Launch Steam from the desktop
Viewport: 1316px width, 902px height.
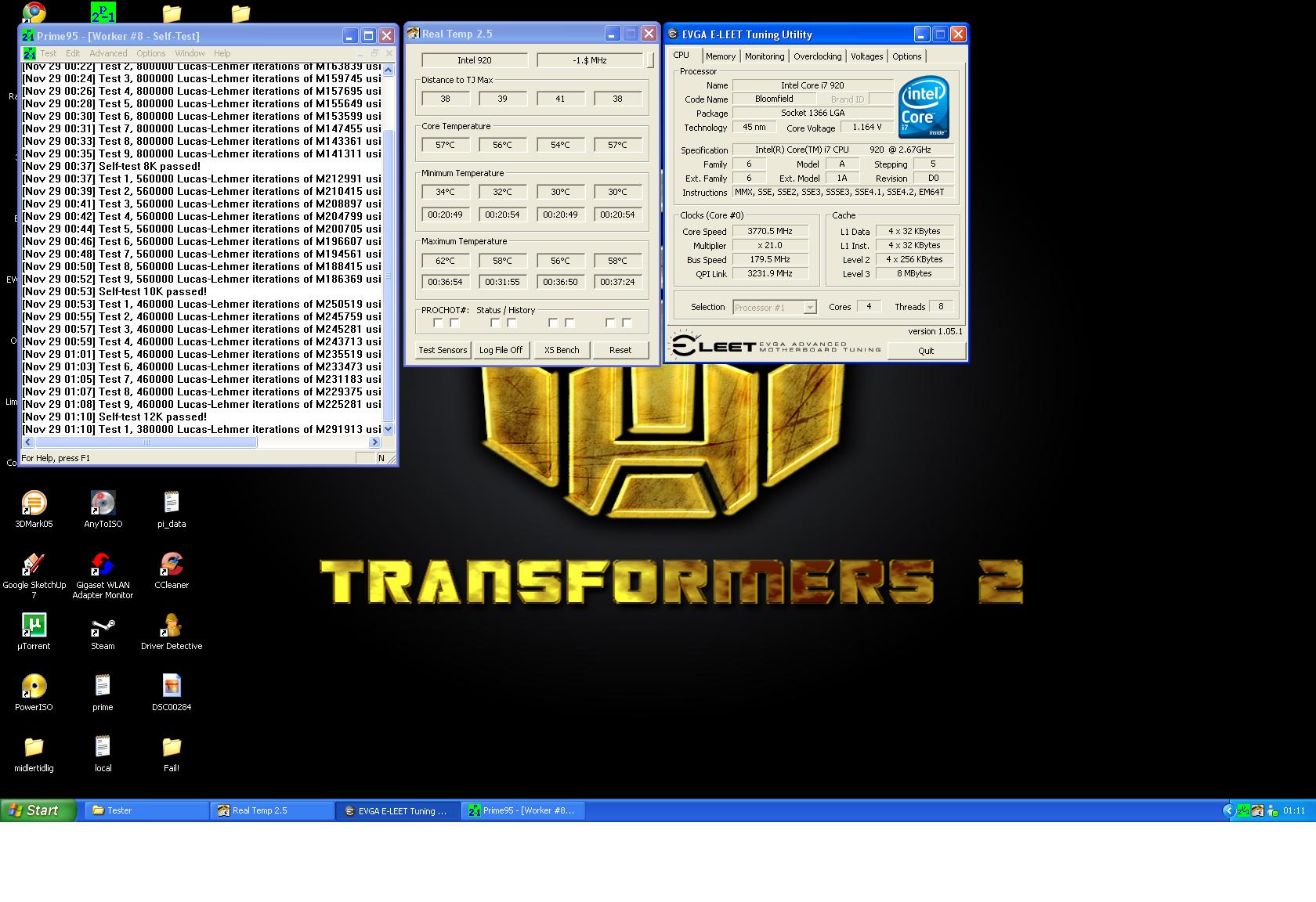[x=103, y=631]
